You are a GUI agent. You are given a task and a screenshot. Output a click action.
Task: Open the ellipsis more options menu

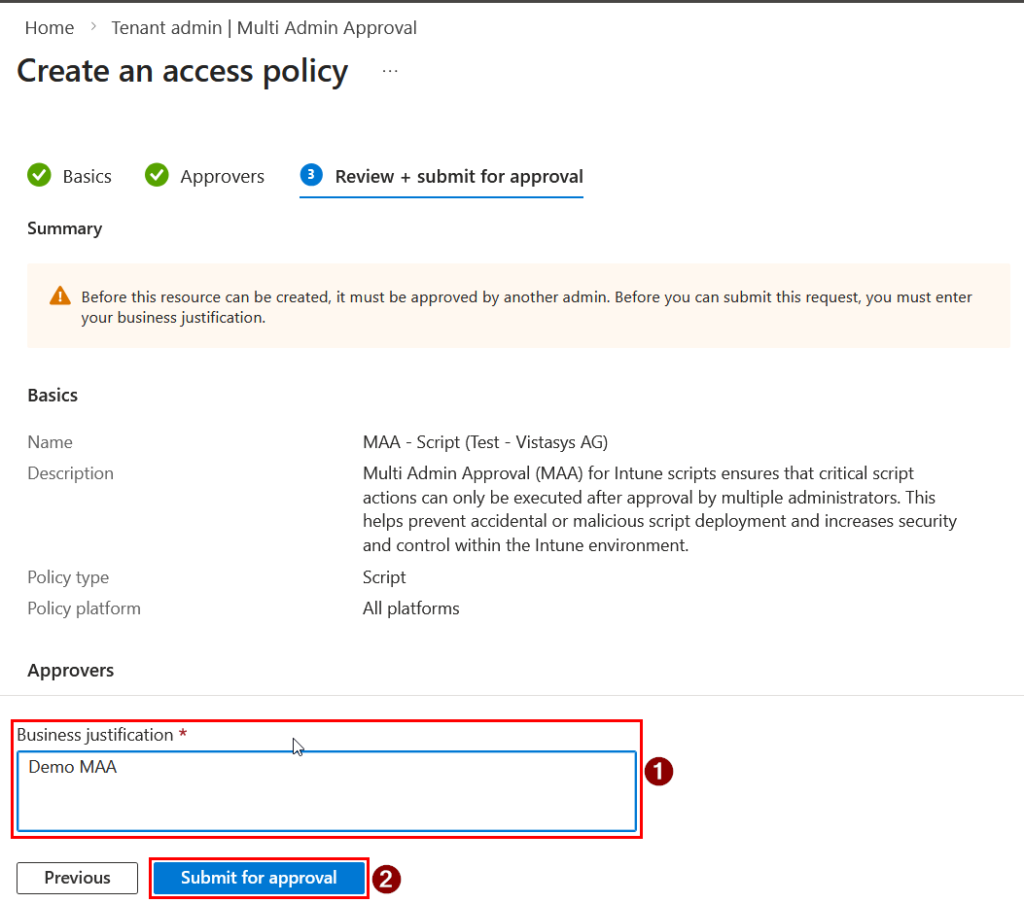pos(390,72)
